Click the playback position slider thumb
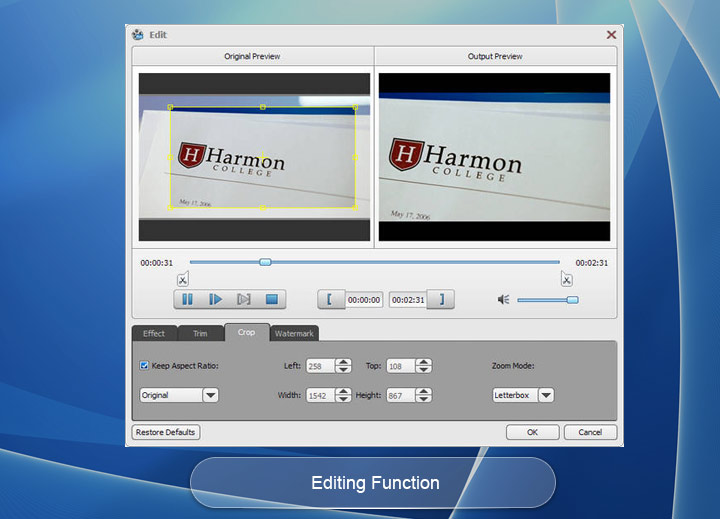This screenshot has width=720, height=519. click(x=265, y=262)
